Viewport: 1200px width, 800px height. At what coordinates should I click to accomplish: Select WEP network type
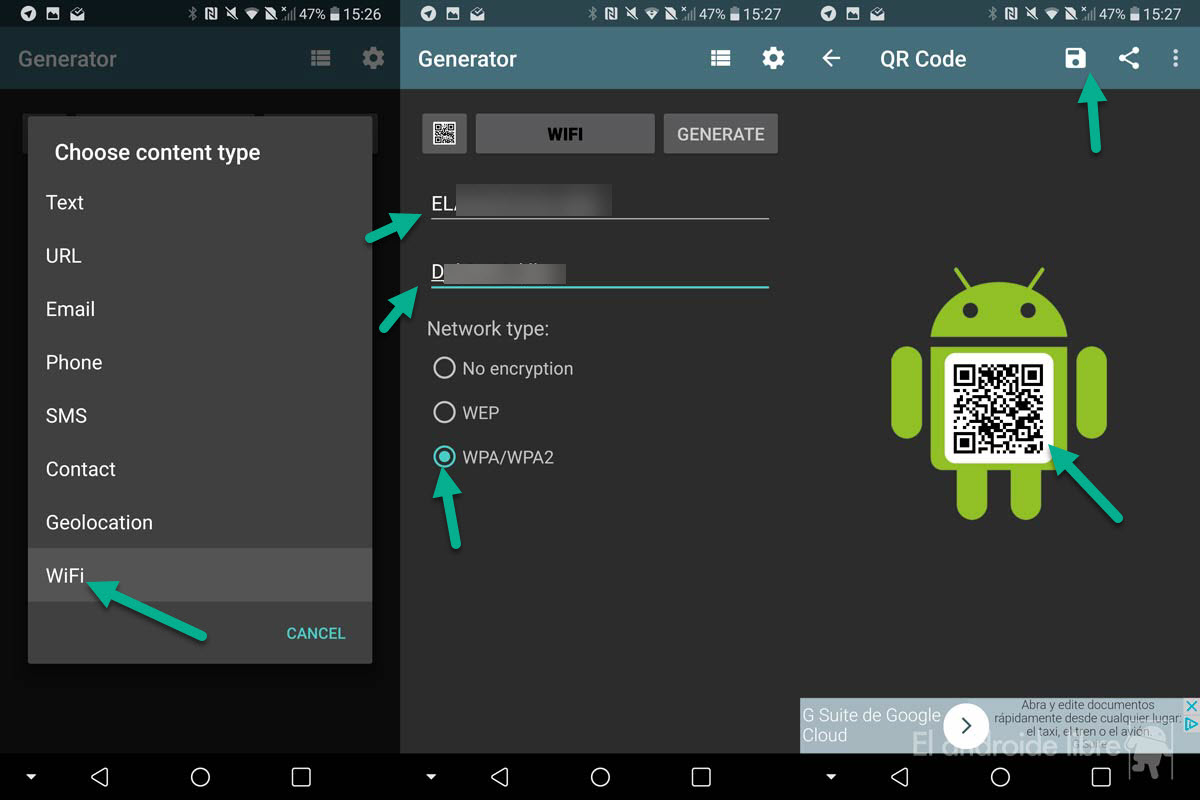click(444, 412)
